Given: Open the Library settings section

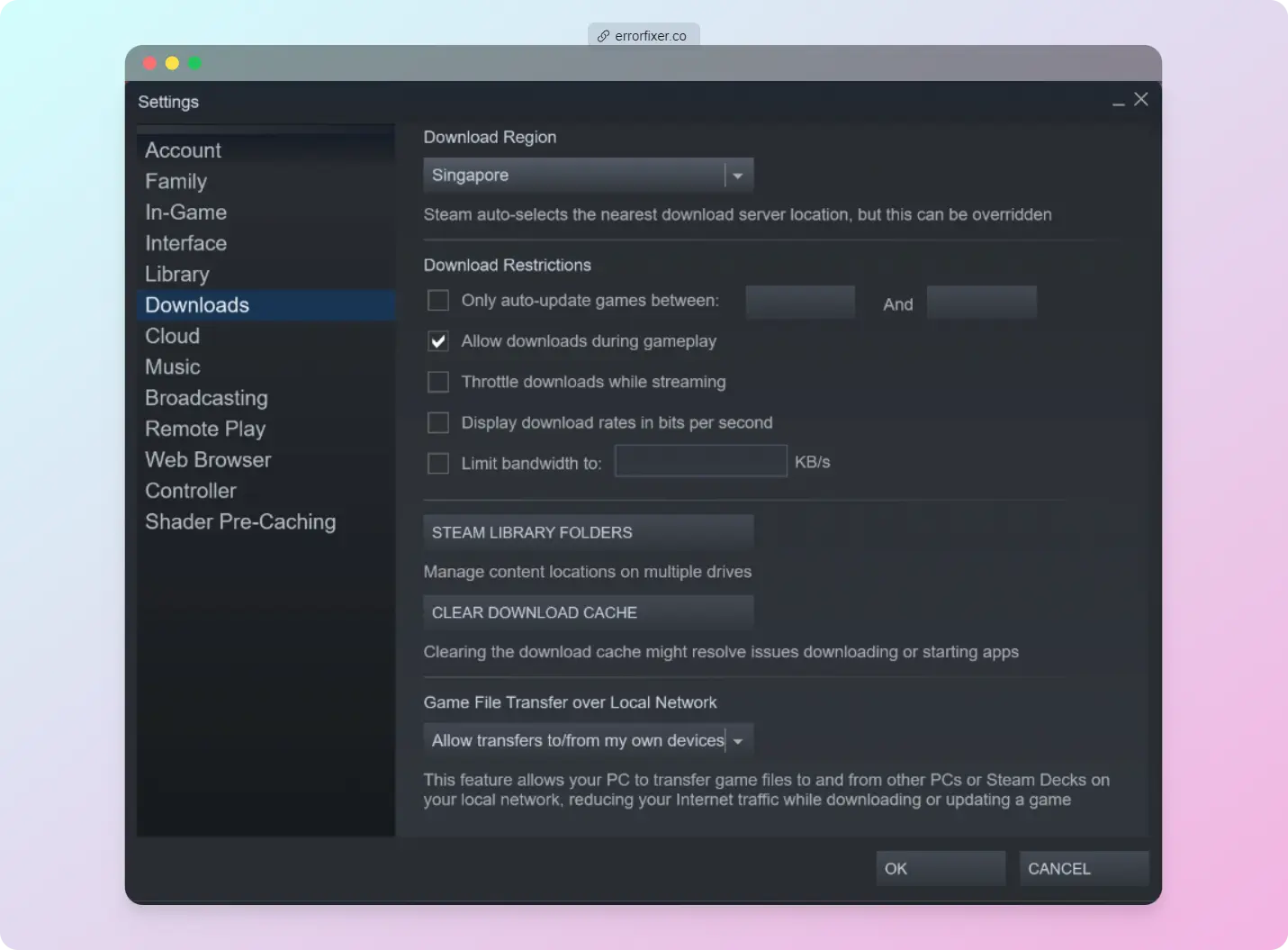Looking at the screenshot, I should [176, 274].
